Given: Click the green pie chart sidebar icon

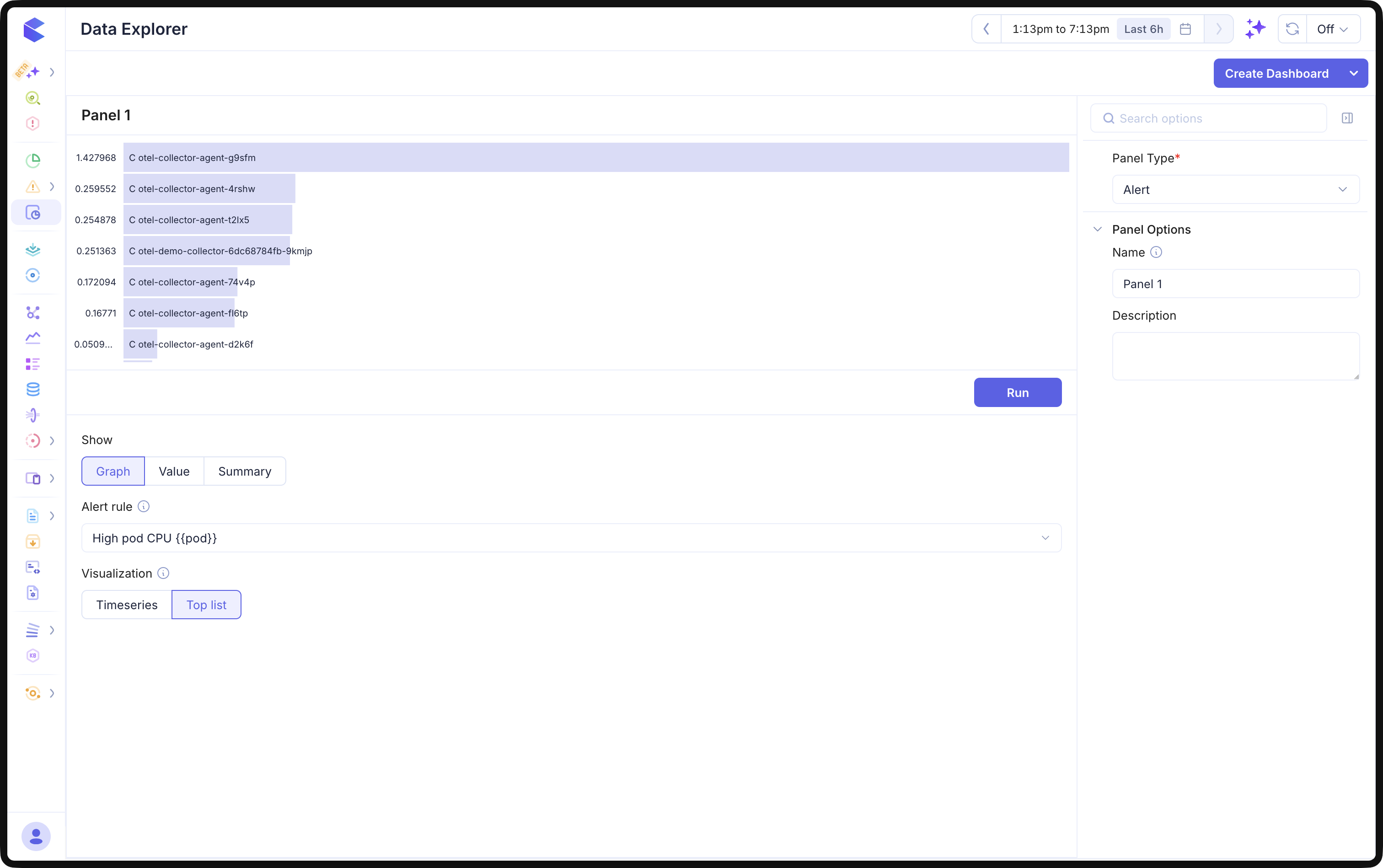Looking at the screenshot, I should coord(33,161).
